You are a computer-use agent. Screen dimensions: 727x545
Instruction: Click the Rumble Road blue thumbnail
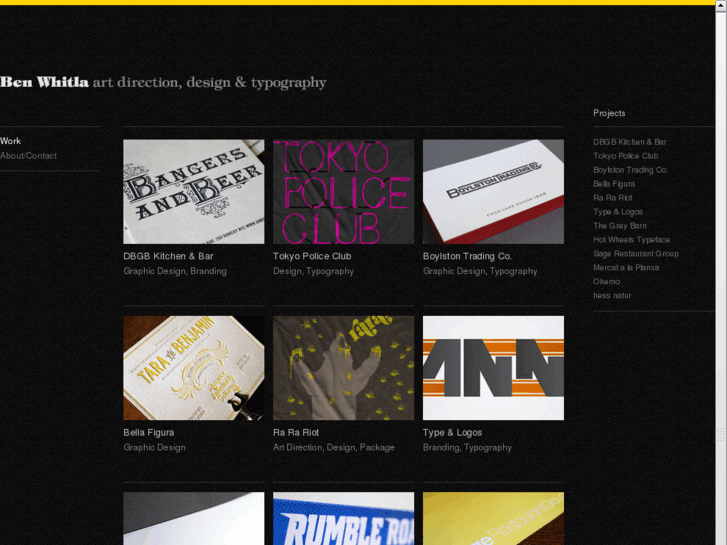343,519
